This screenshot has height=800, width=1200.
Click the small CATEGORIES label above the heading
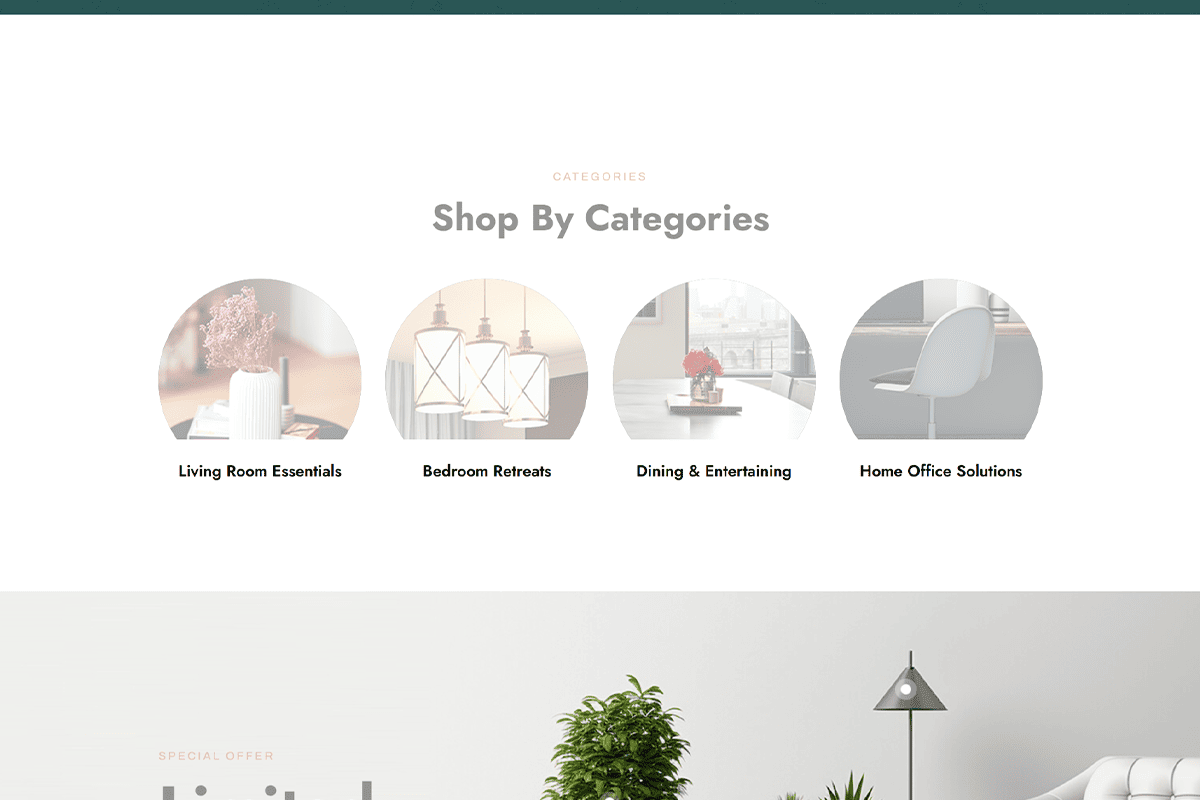(x=600, y=177)
